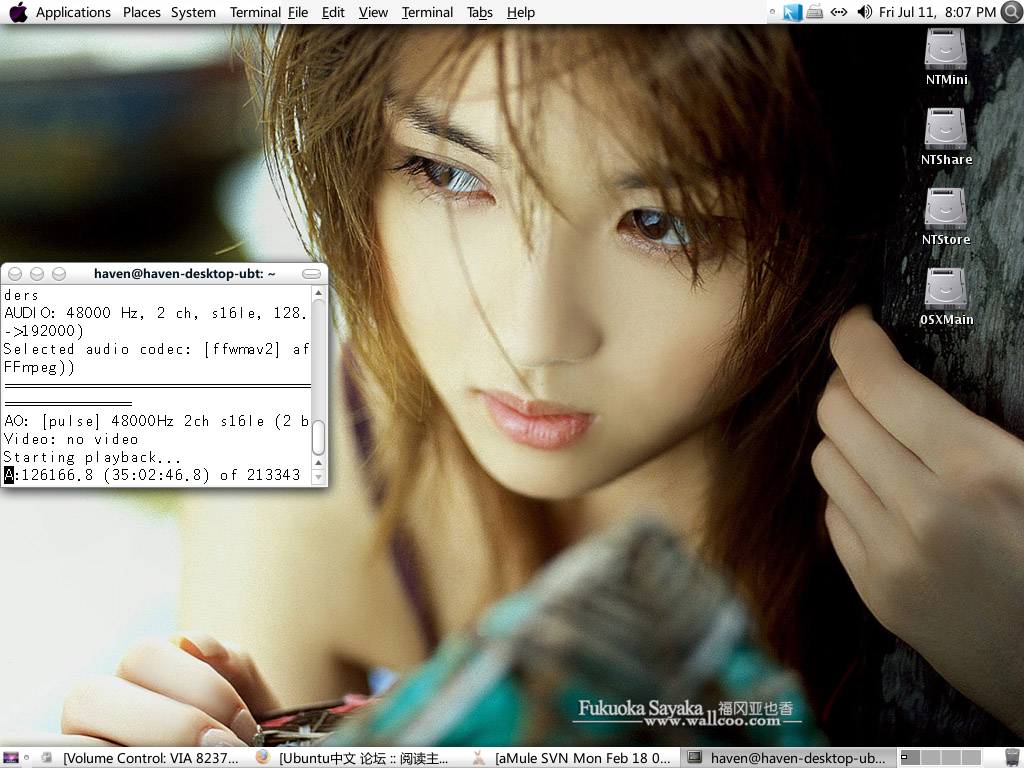Open the View menu

pos(373,12)
